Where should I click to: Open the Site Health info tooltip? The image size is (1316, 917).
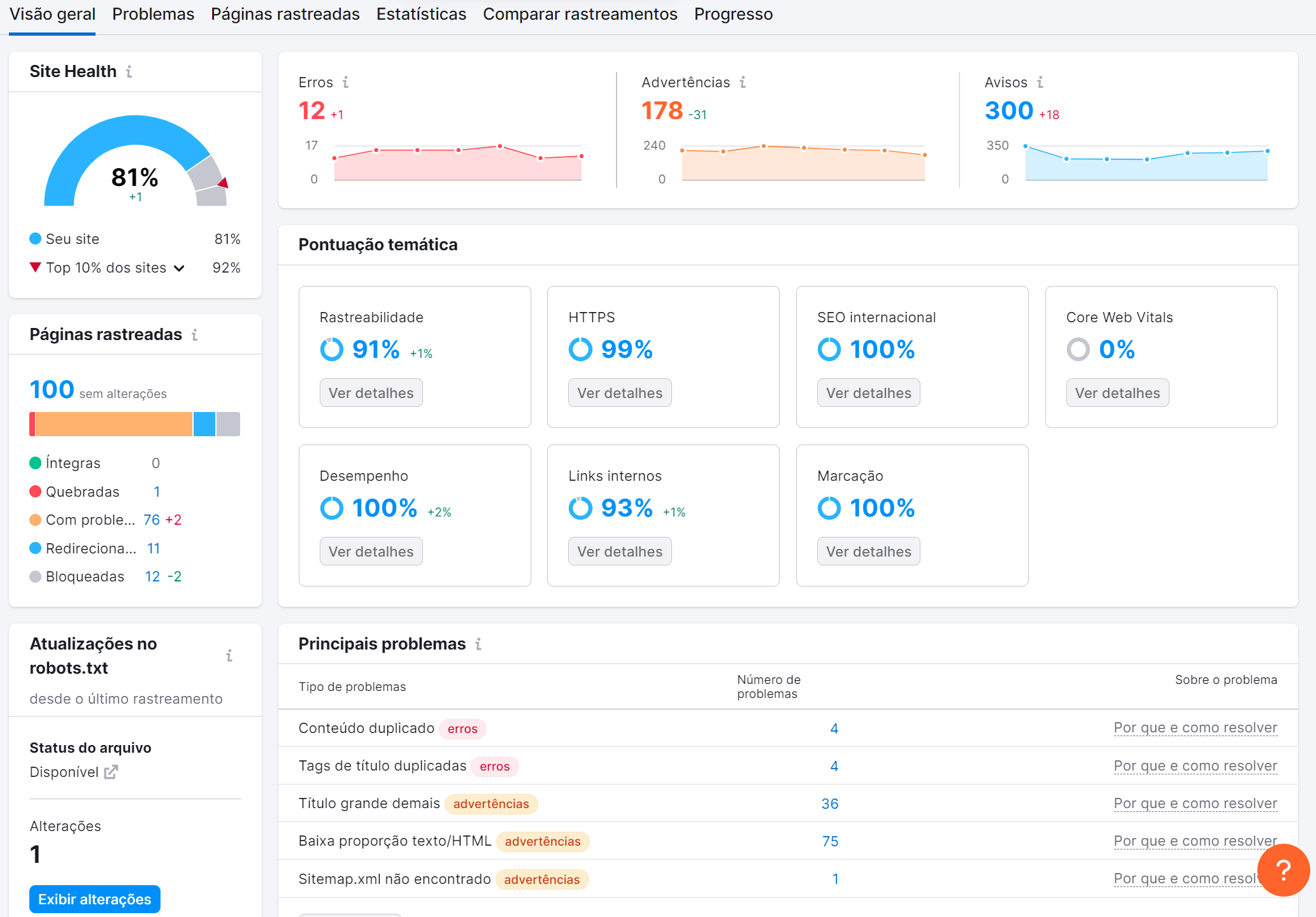pyautogui.click(x=130, y=72)
